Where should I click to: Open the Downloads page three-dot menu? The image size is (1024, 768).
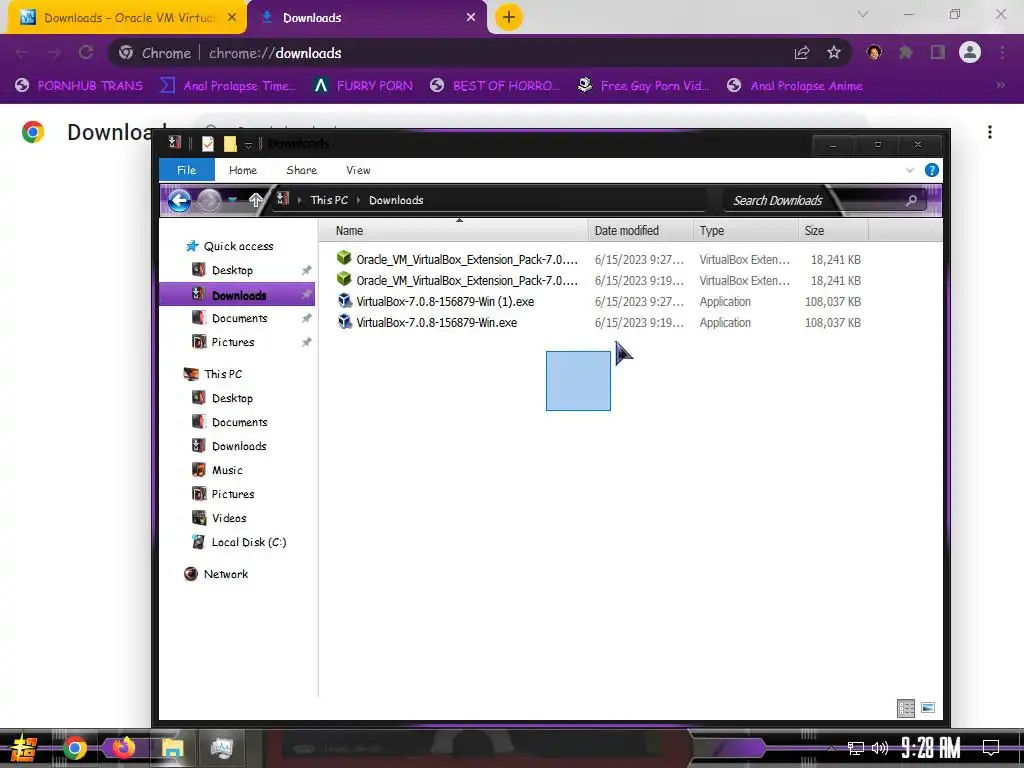click(990, 132)
